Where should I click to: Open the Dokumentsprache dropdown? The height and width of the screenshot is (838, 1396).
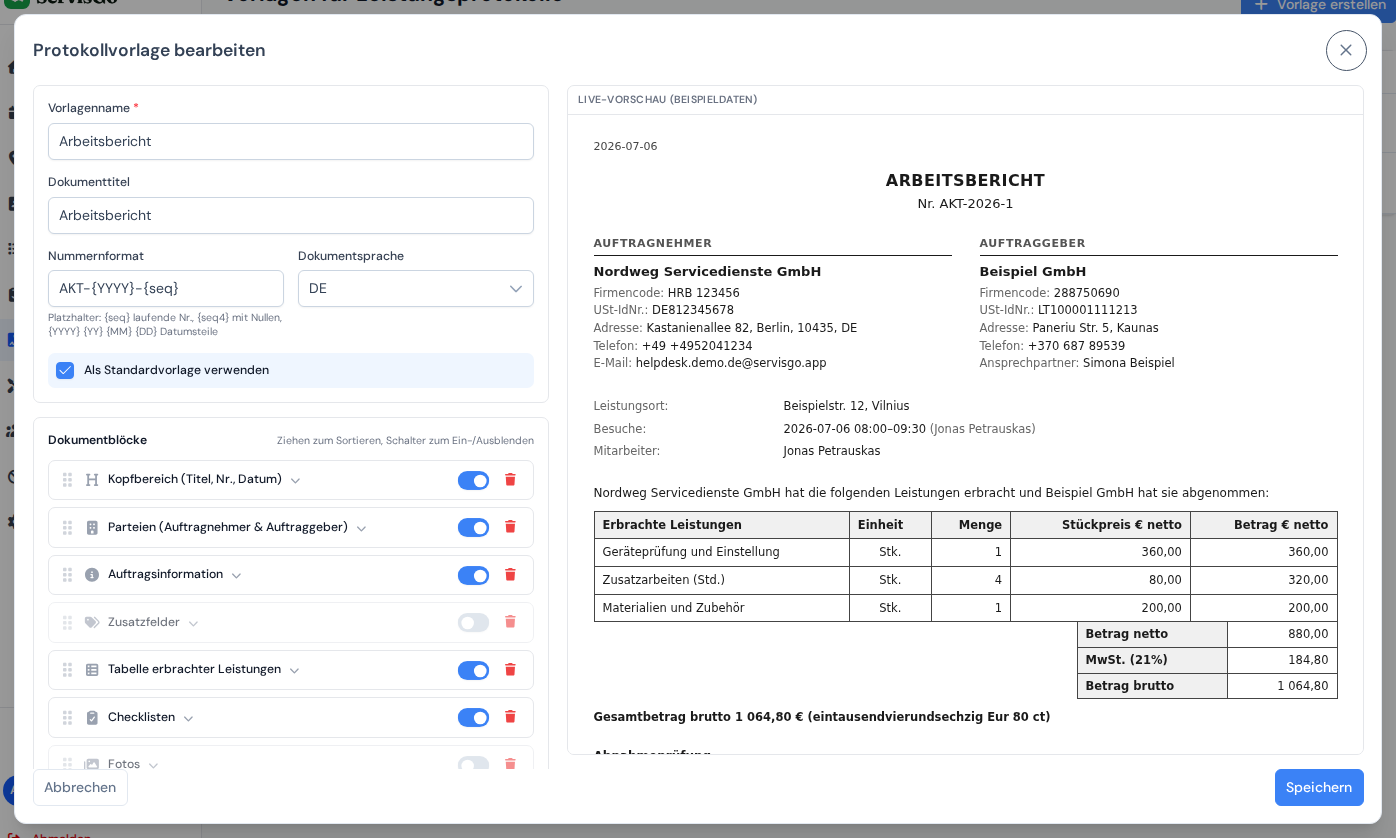tap(416, 288)
